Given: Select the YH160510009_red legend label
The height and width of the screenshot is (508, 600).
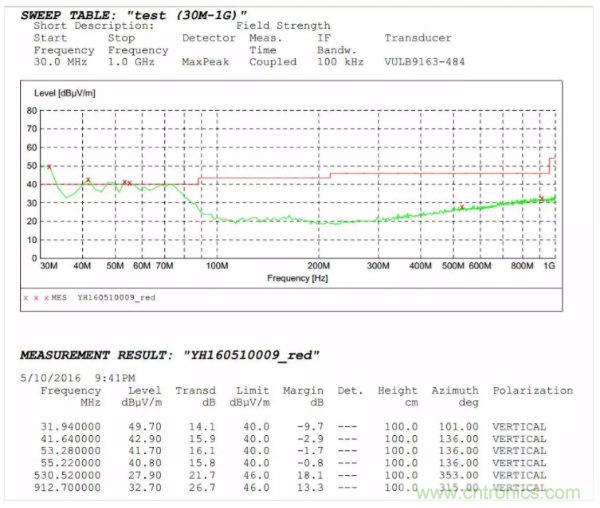Looking at the screenshot, I should pos(117,297).
